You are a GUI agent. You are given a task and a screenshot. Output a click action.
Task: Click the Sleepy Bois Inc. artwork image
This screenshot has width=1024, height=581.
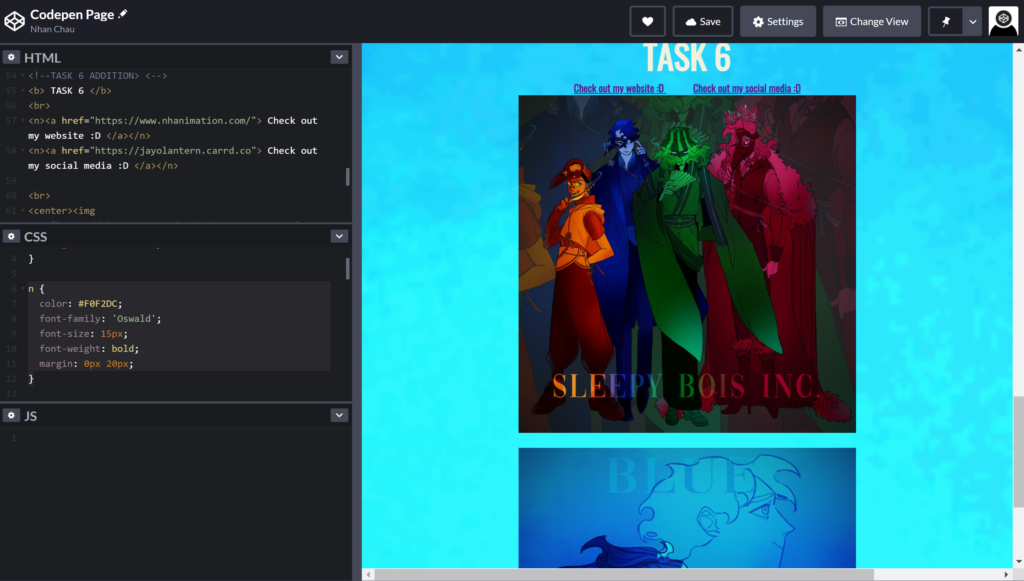tap(687, 263)
